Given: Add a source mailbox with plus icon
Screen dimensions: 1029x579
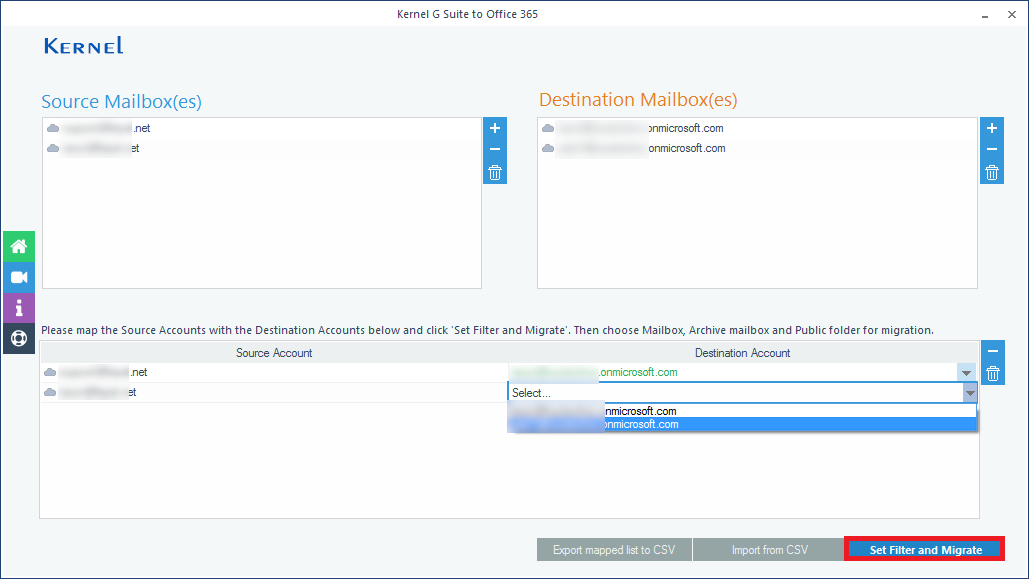Looking at the screenshot, I should tap(495, 128).
